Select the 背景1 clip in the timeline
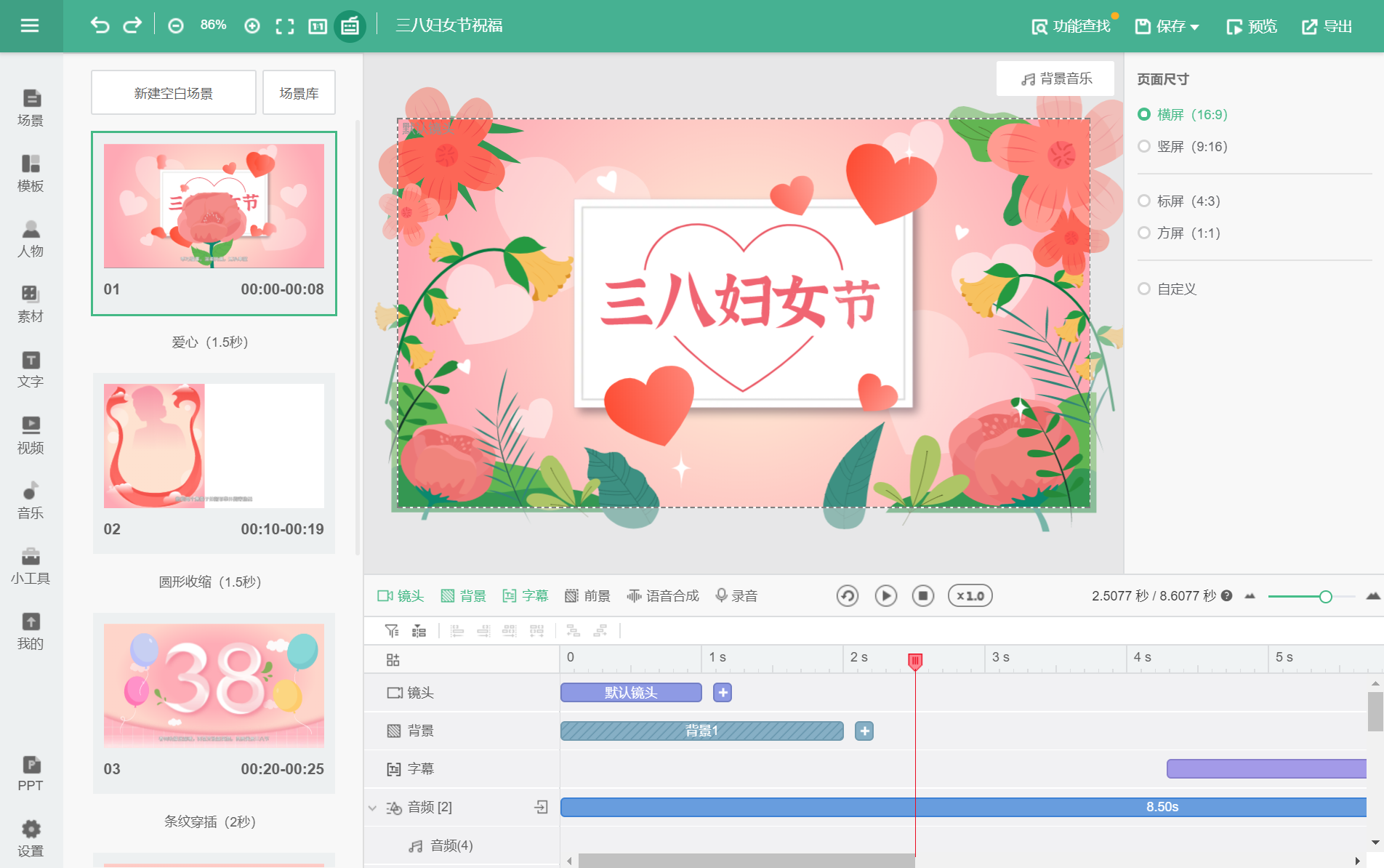The height and width of the screenshot is (868, 1384). point(702,731)
